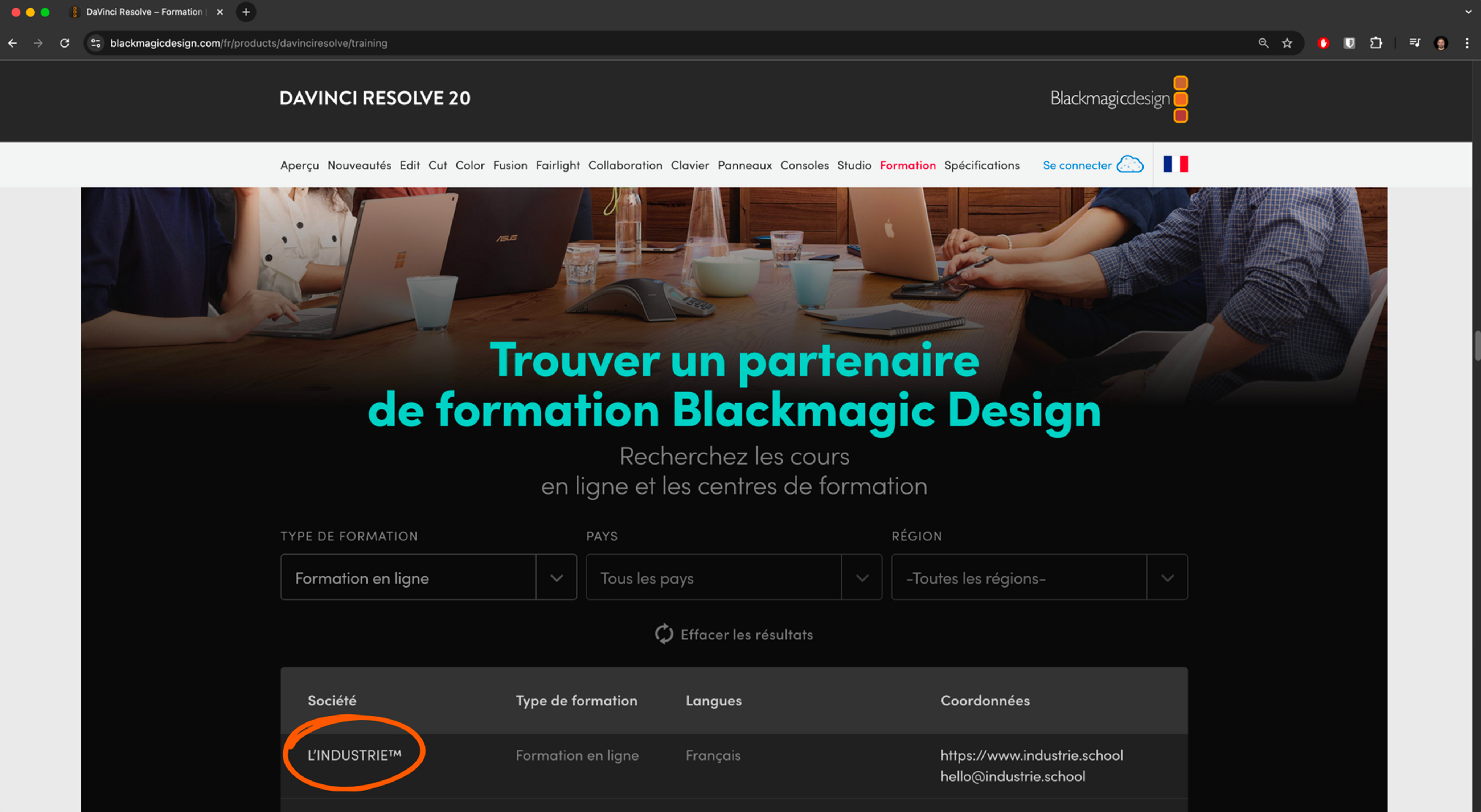Bookmark this page with the star icon
The height and width of the screenshot is (812, 1481).
tap(1287, 43)
